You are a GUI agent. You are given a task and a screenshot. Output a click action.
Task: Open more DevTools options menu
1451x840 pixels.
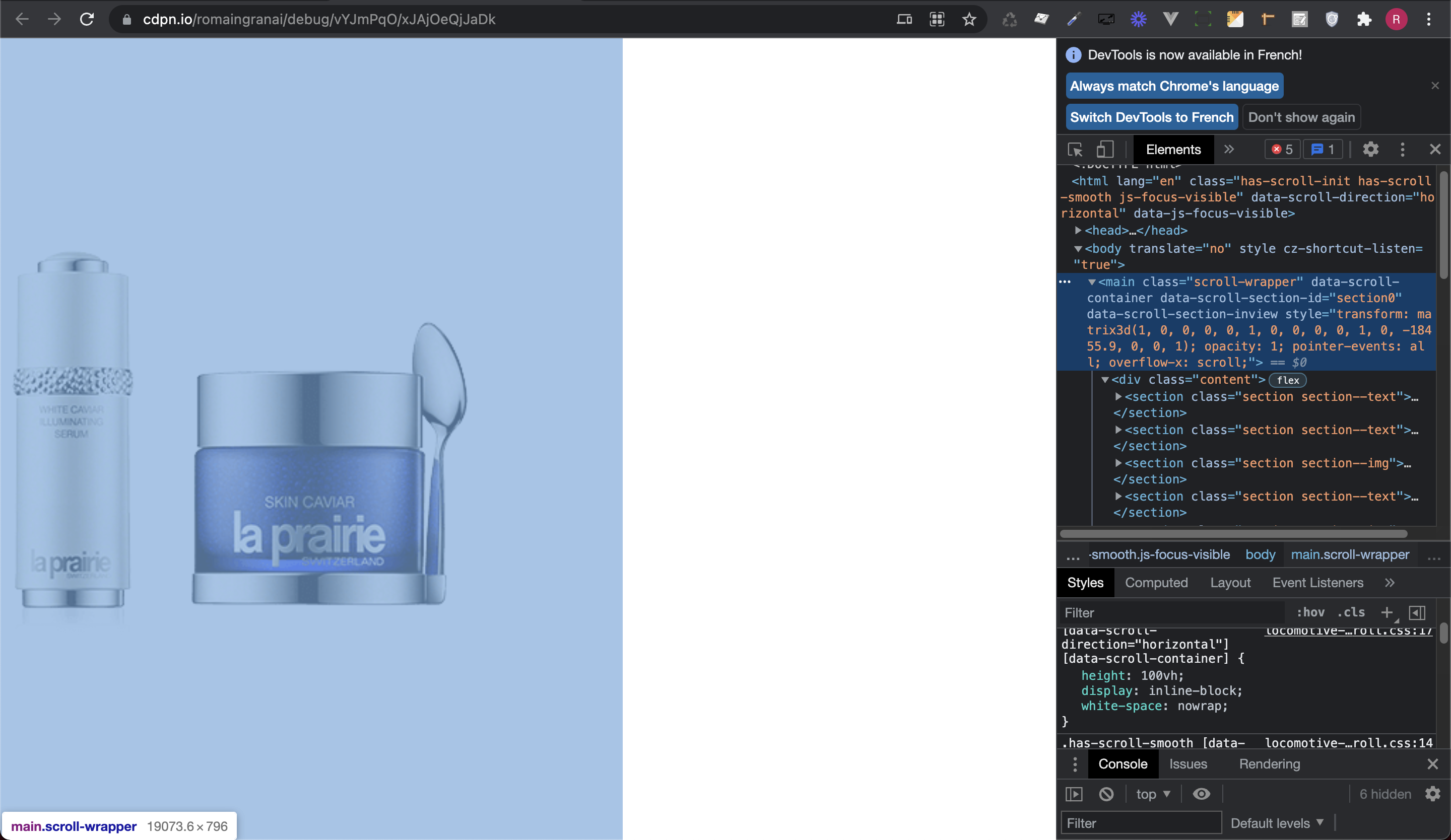(1403, 150)
